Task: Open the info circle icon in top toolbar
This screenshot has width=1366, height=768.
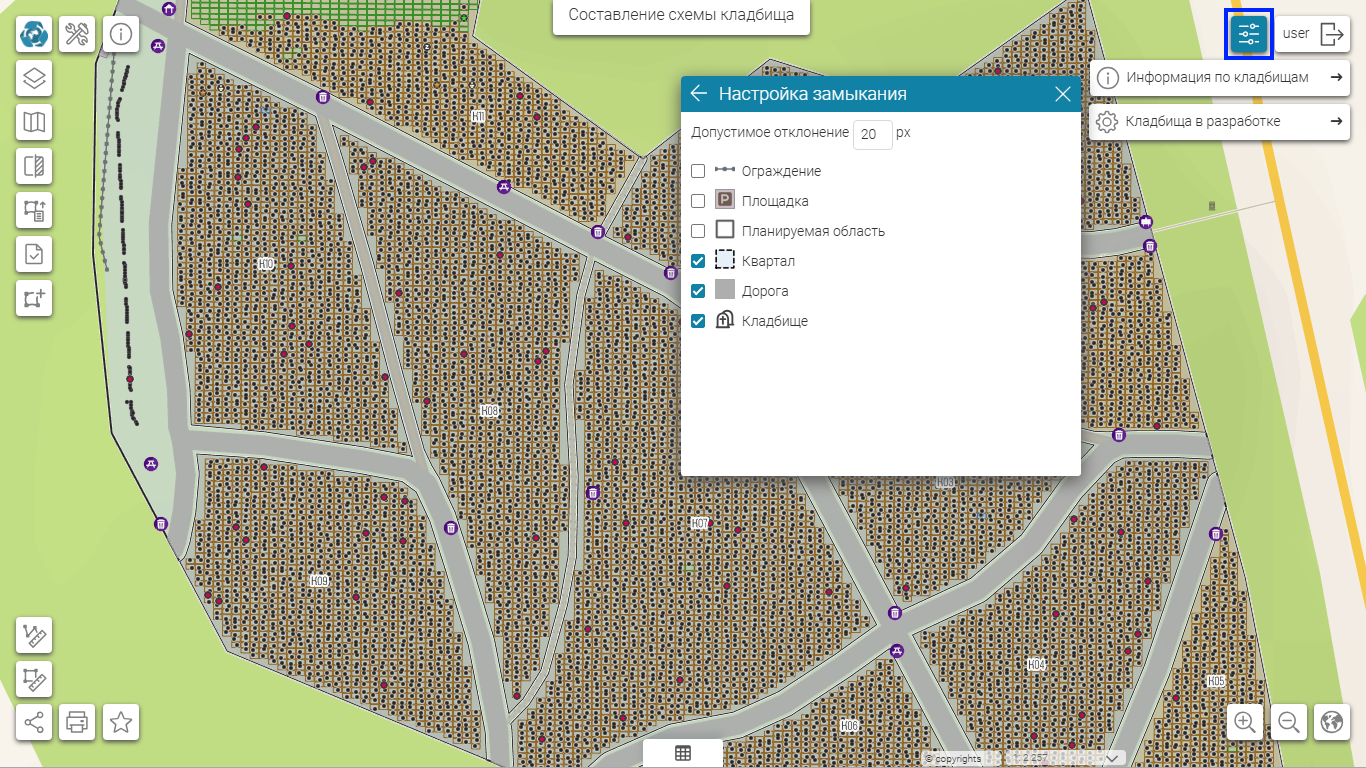Action: (121, 34)
